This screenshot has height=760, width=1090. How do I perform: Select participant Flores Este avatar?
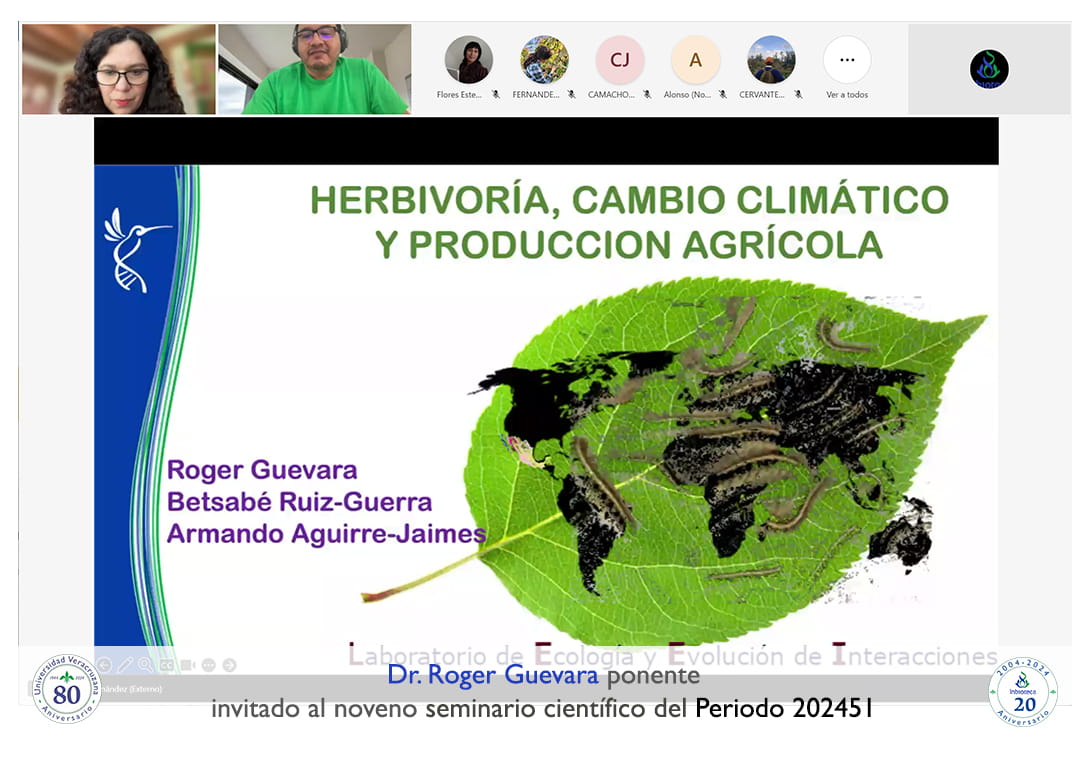(x=468, y=60)
